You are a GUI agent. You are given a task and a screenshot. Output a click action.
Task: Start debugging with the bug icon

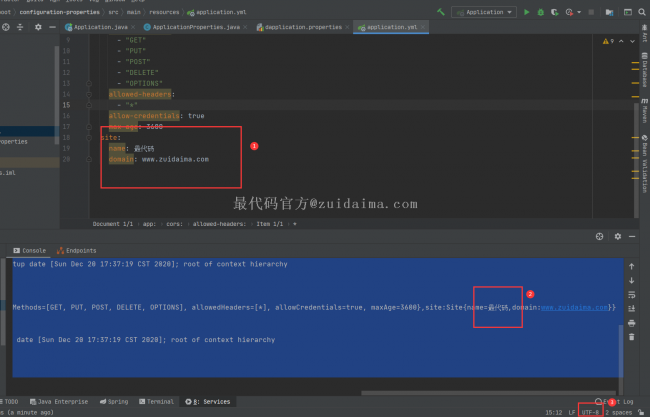coord(541,12)
